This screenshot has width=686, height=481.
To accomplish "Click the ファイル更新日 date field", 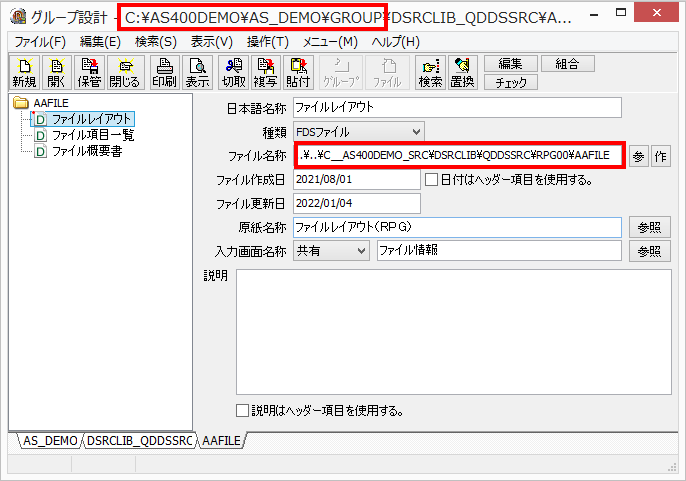I will (x=357, y=204).
